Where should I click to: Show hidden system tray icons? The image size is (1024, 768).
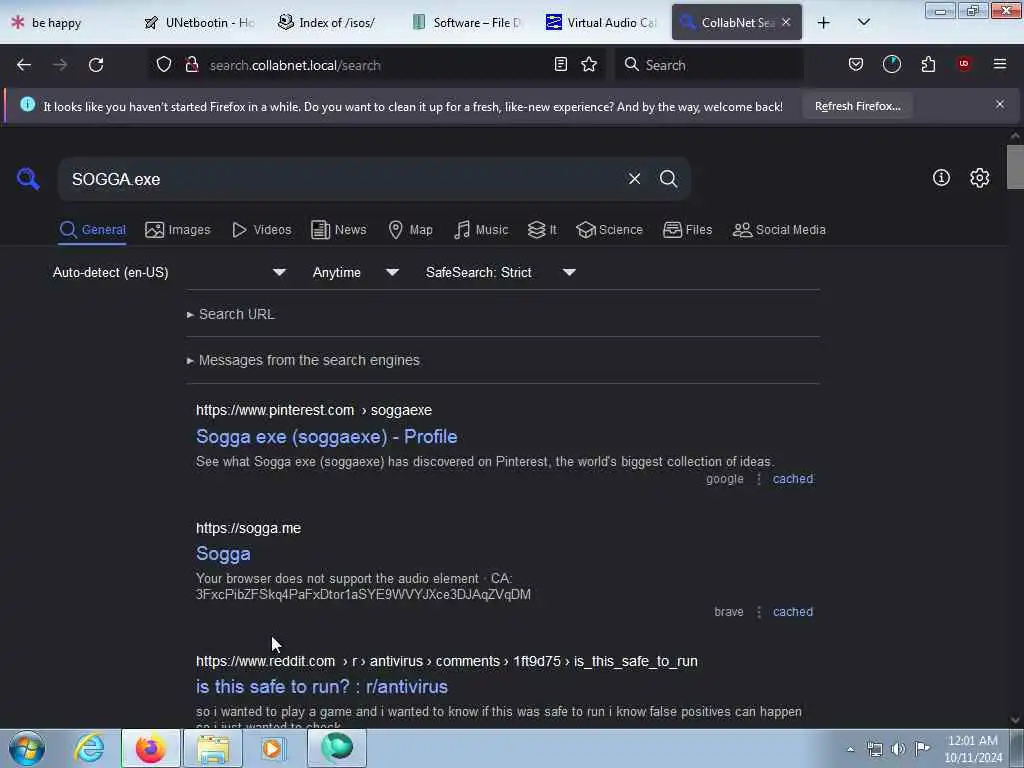pyautogui.click(x=850, y=749)
